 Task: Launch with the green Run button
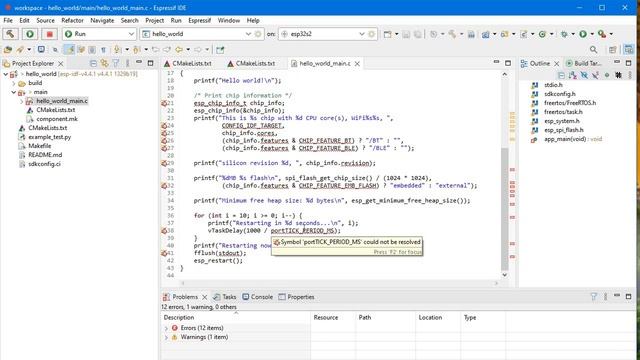click(x=30, y=34)
